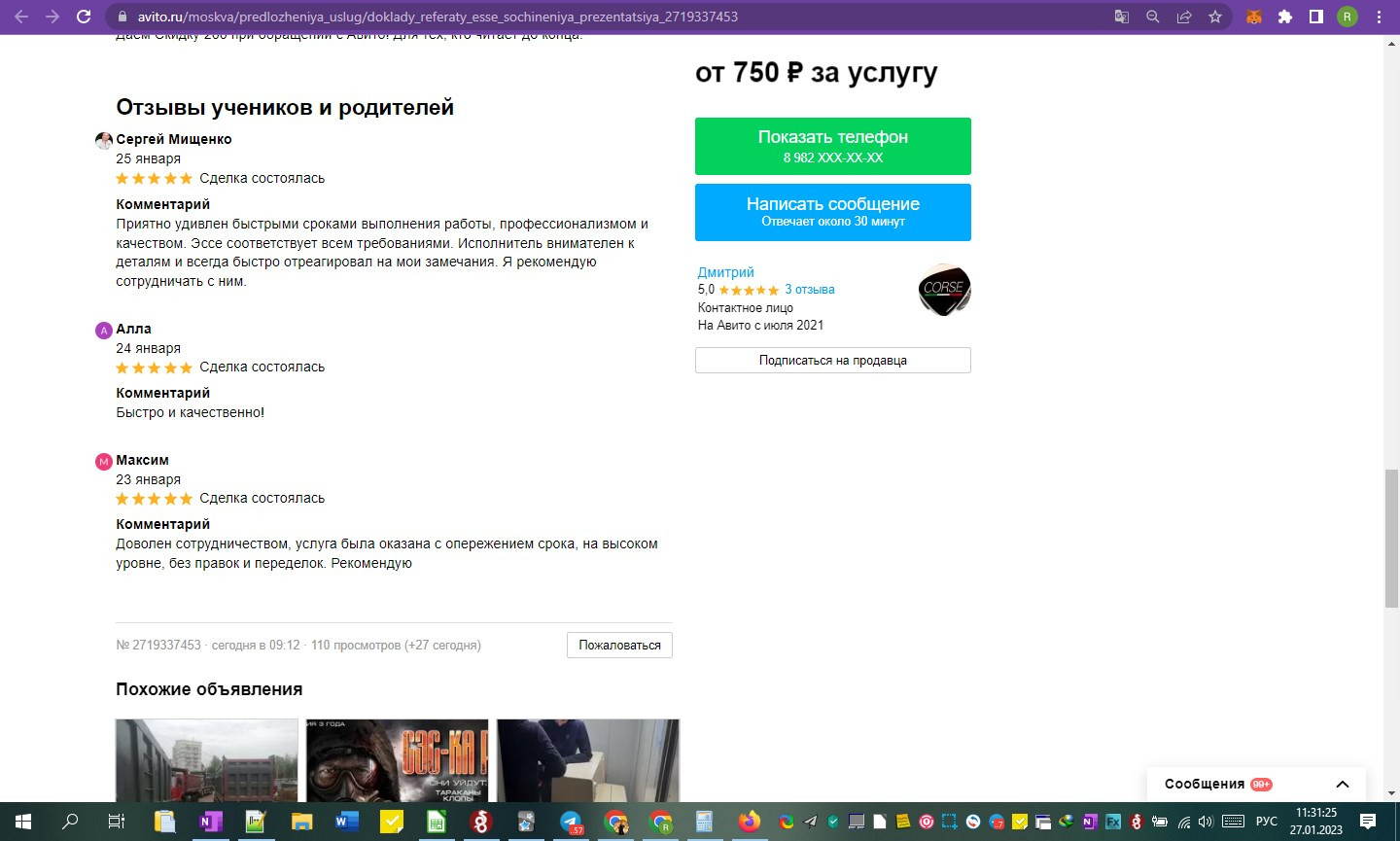Share this page from the address bar
The width and height of the screenshot is (1400, 841).
pyautogui.click(x=1184, y=17)
